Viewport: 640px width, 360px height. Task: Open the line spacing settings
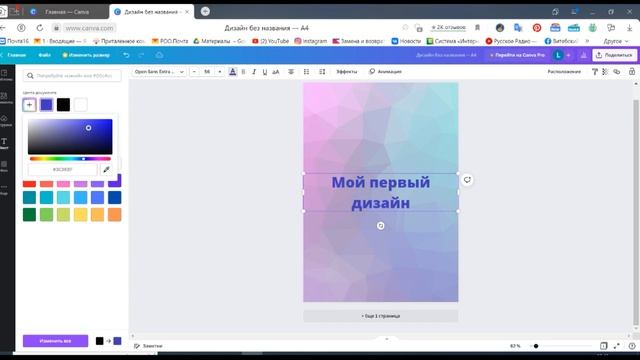322,72
